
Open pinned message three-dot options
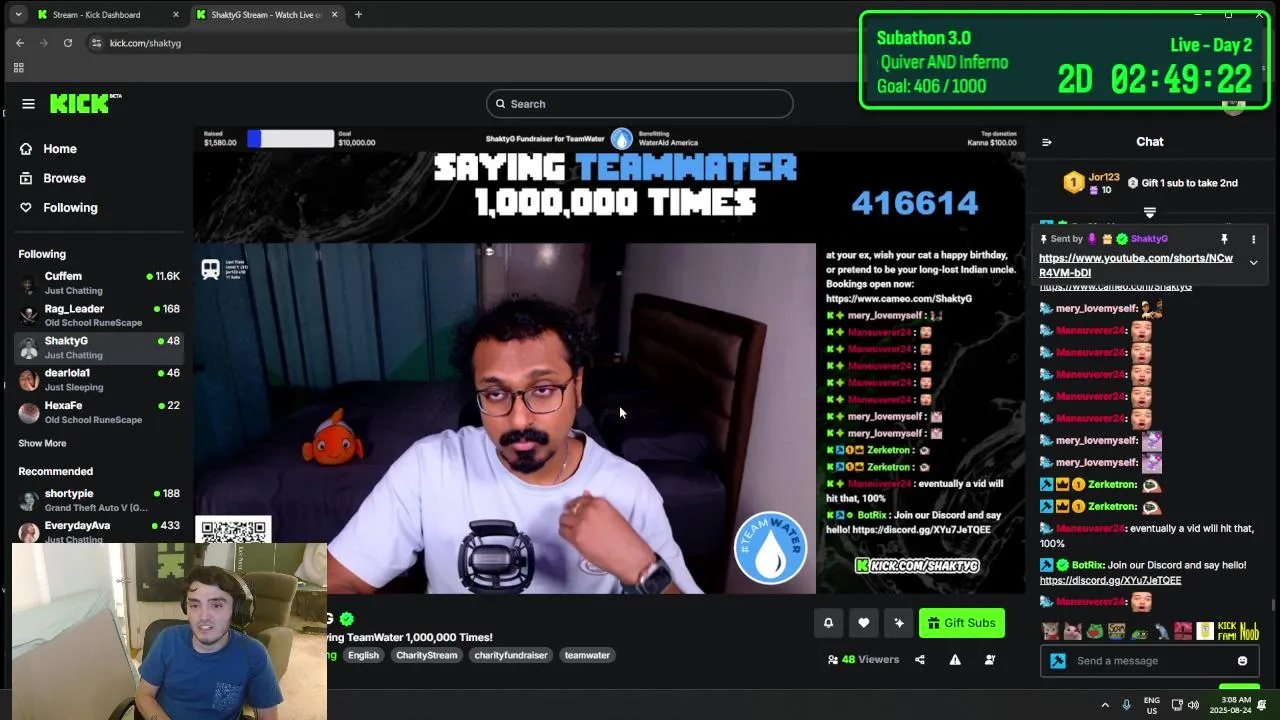tap(1253, 240)
